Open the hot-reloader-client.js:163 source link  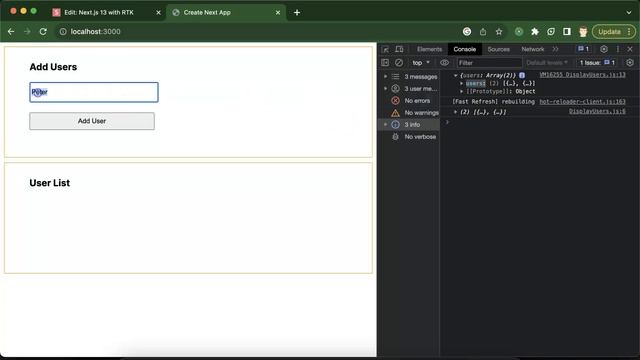[x=582, y=102]
